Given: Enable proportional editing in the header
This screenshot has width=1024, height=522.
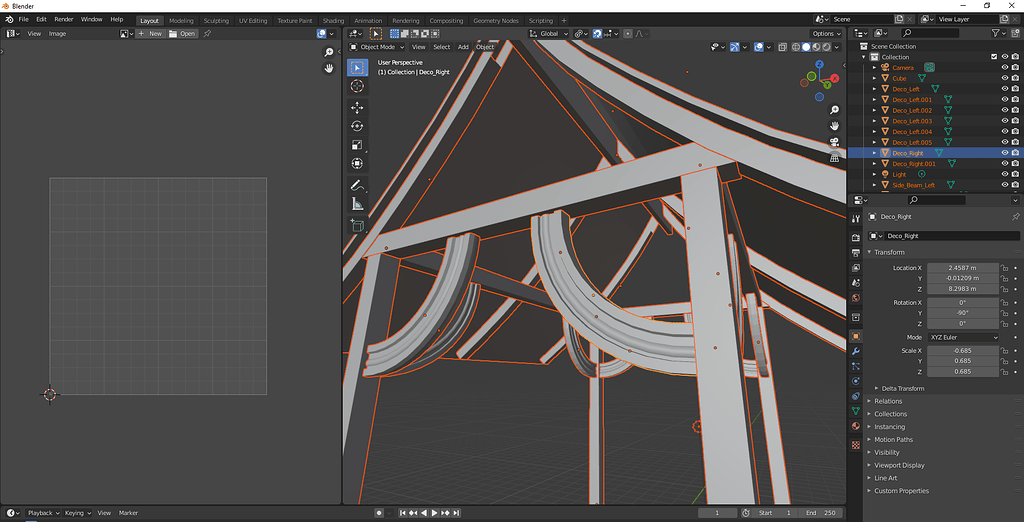Looking at the screenshot, I should [628, 33].
